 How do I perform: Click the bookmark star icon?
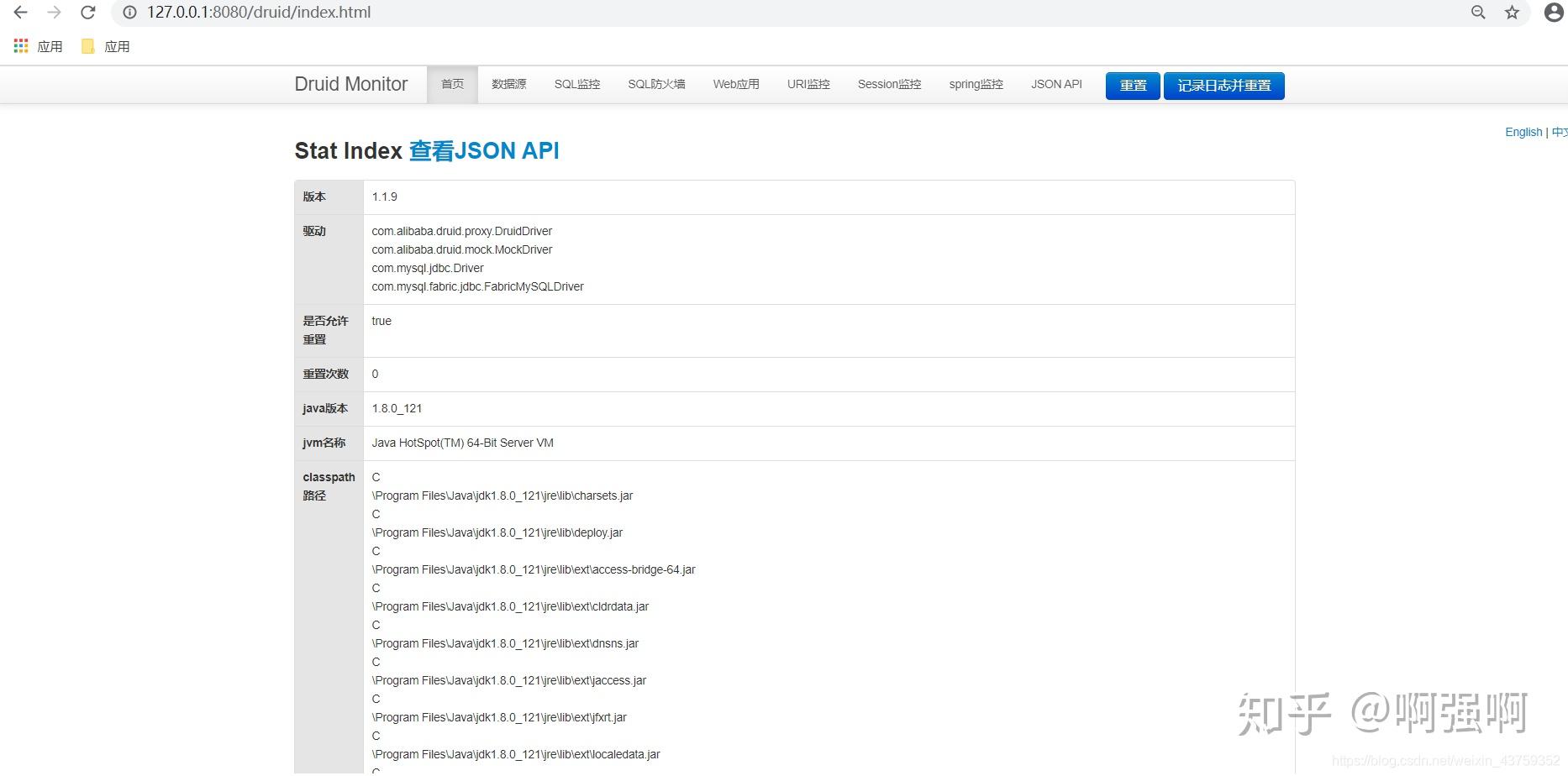point(1512,13)
